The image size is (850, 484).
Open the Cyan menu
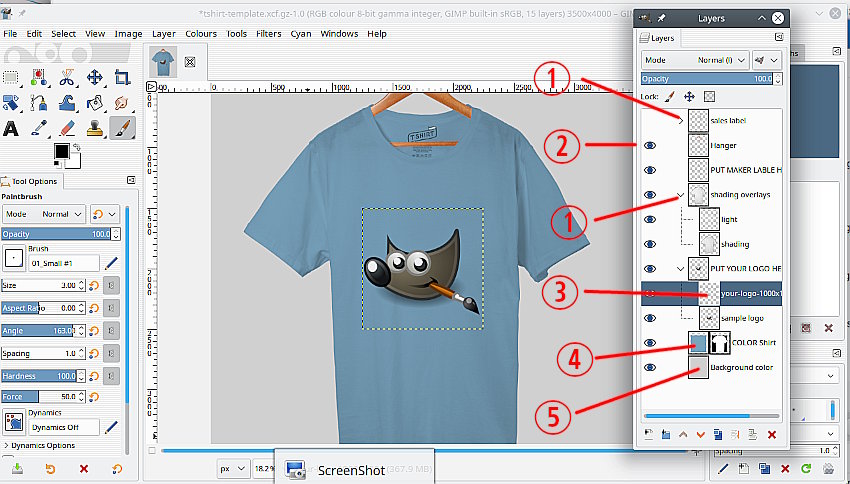(301, 34)
